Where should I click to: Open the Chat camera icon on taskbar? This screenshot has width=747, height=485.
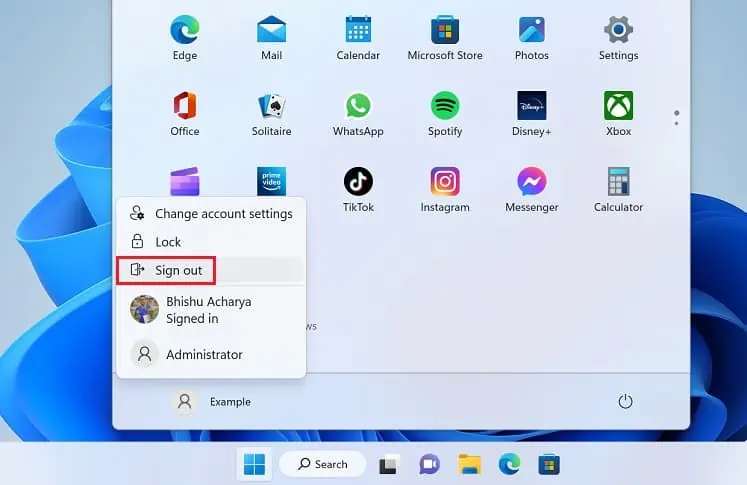[x=429, y=465]
